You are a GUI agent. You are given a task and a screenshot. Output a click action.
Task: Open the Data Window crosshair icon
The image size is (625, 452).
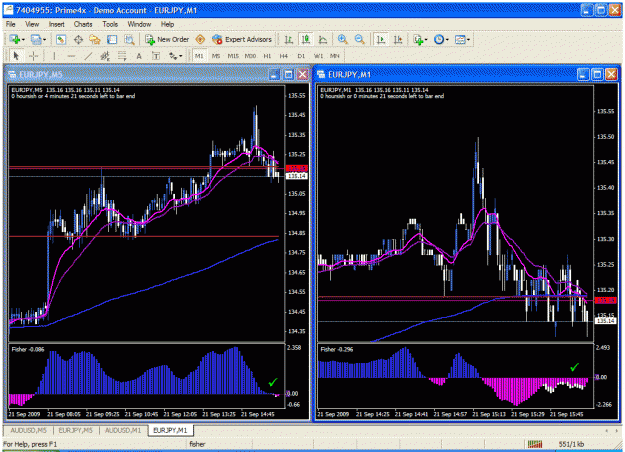78,39
